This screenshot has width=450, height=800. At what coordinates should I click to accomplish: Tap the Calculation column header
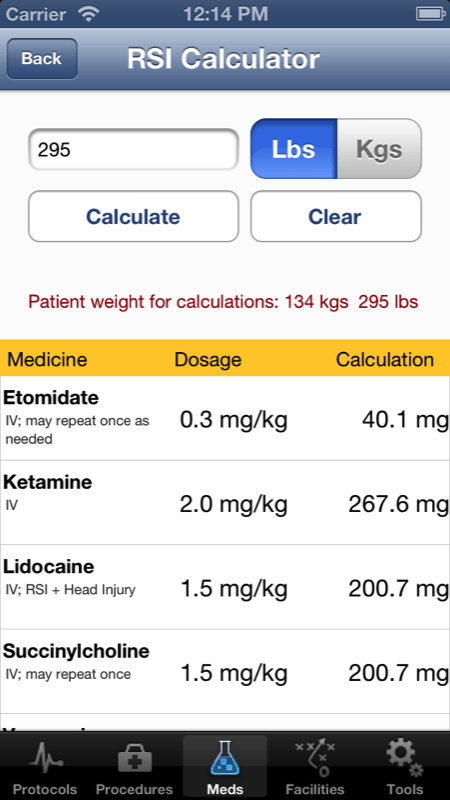385,359
